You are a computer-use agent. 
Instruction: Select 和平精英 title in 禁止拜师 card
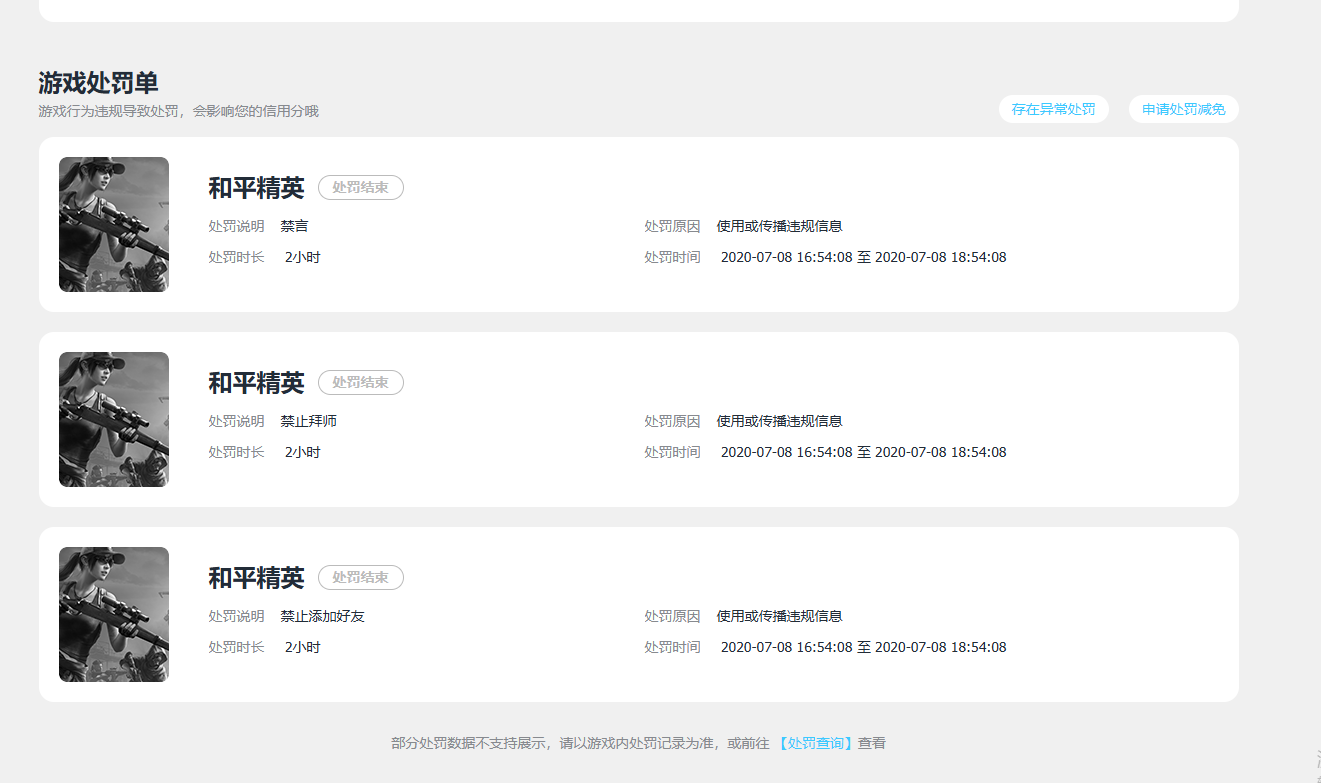[256, 383]
